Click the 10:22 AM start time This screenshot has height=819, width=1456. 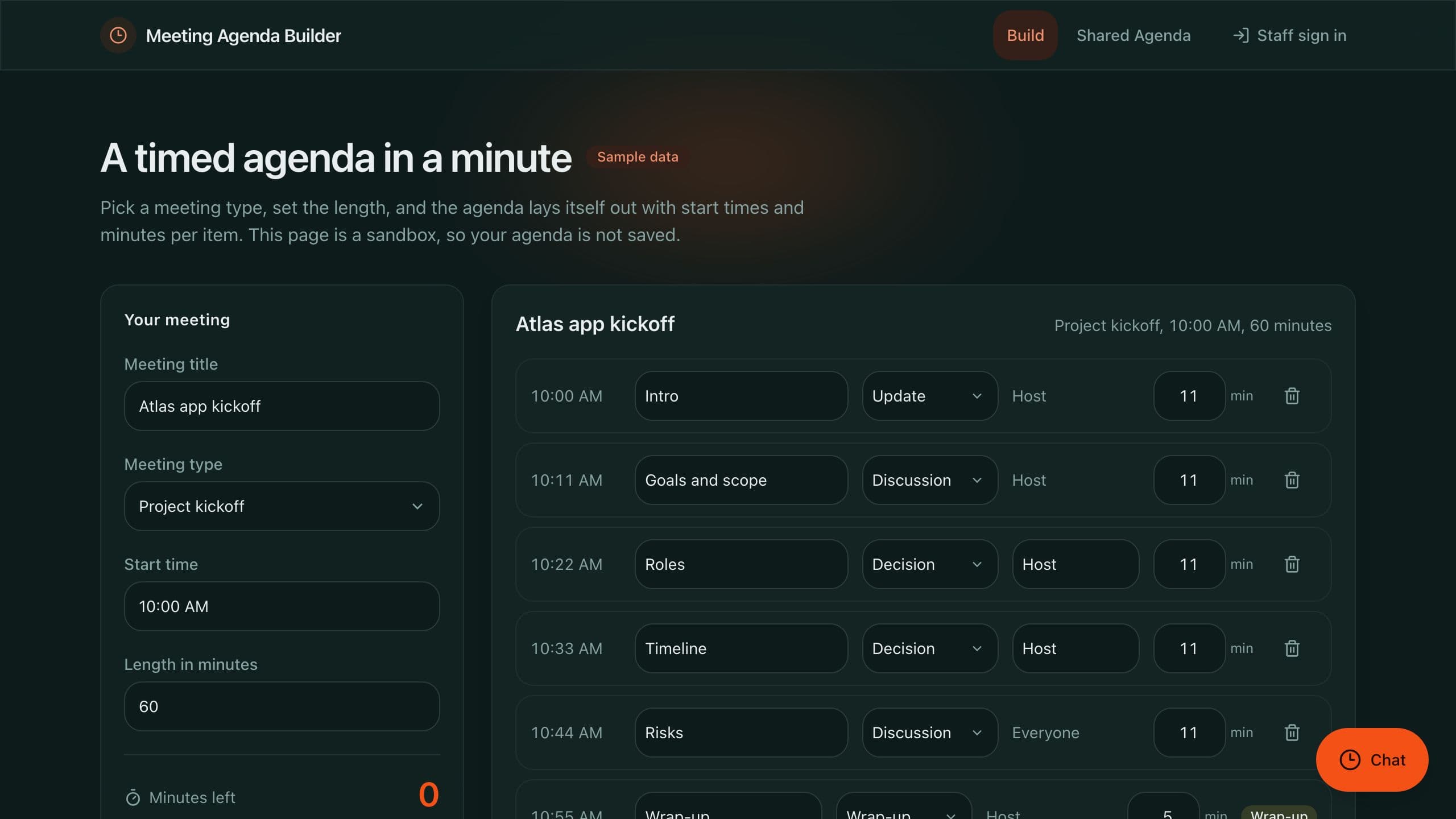pos(566,564)
